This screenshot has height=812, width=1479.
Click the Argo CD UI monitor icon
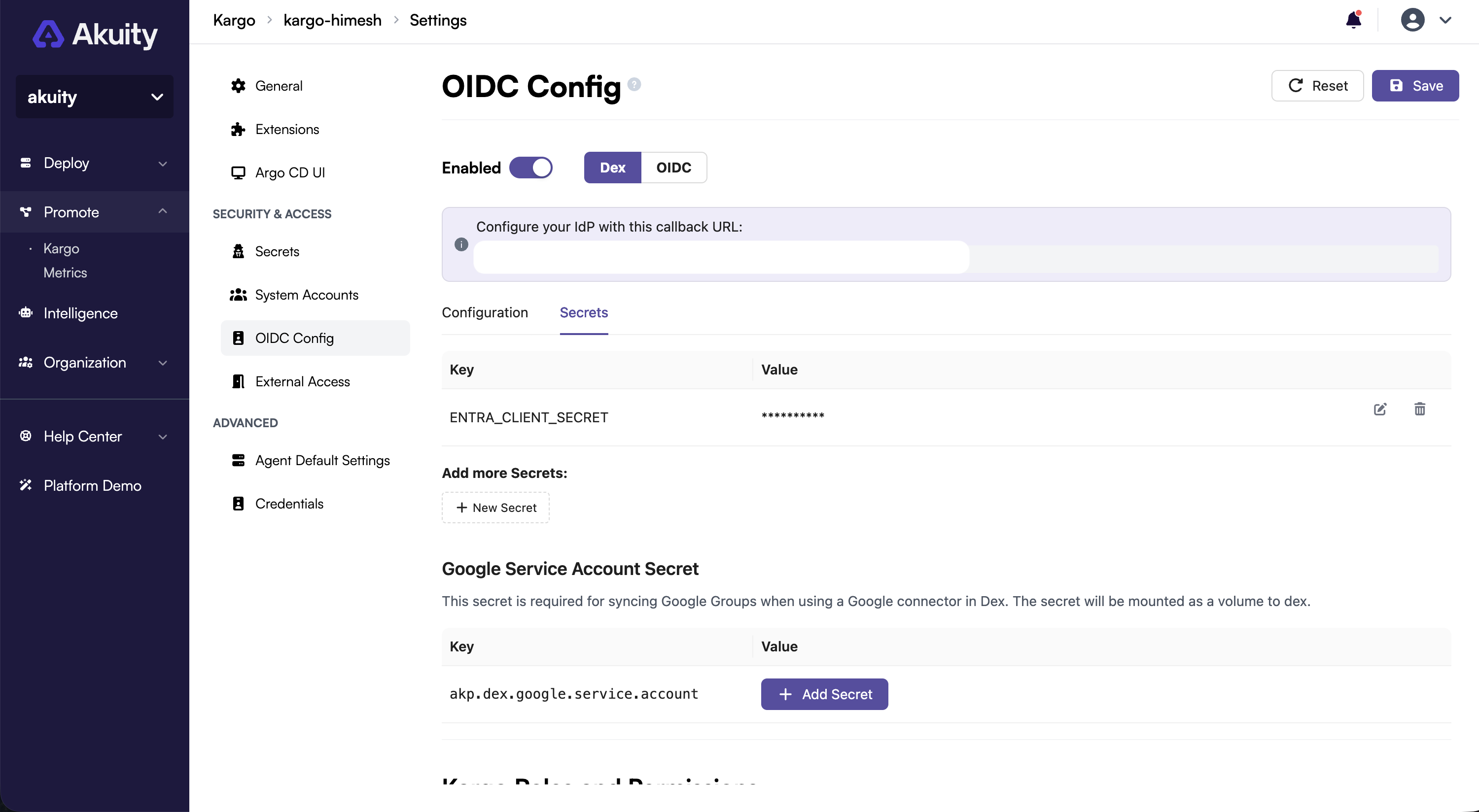(x=238, y=173)
